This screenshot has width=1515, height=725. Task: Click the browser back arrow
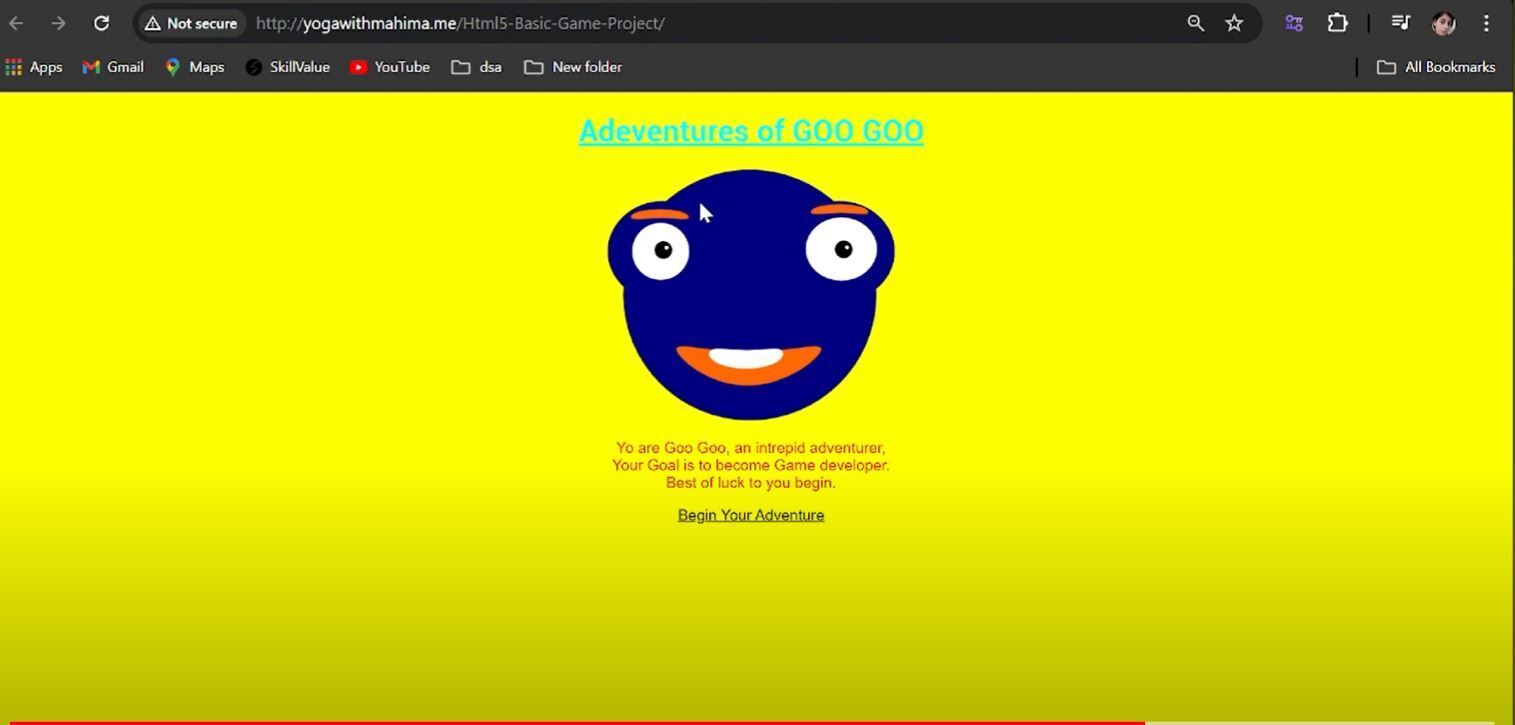[16, 23]
